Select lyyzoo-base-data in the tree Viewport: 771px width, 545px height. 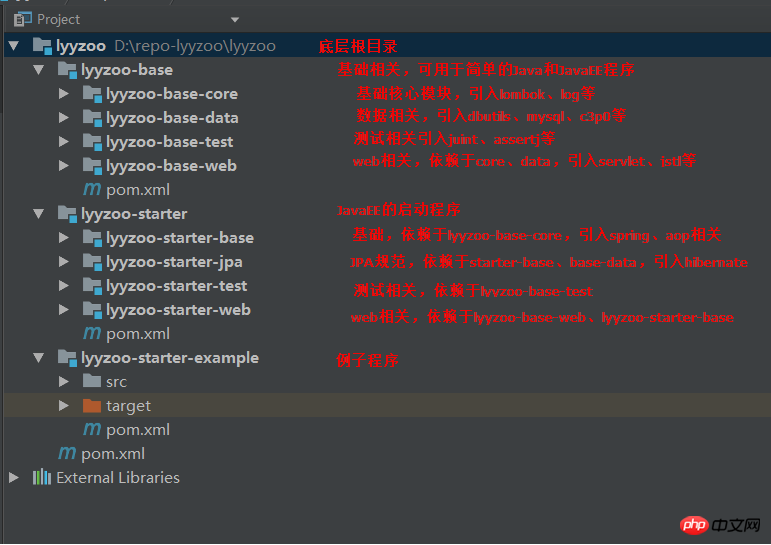(x=172, y=118)
